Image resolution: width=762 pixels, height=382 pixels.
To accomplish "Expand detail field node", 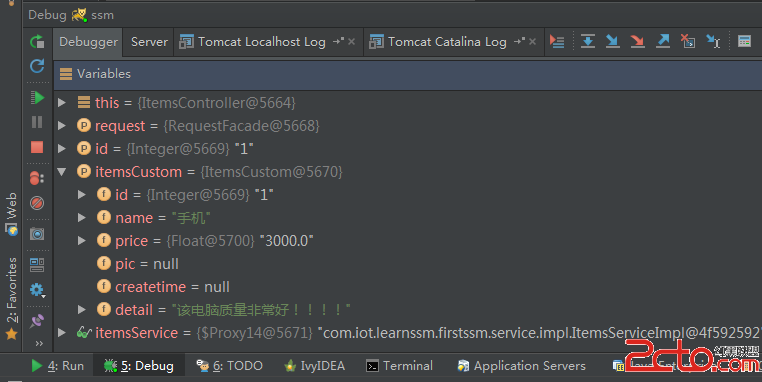I will coord(82,310).
